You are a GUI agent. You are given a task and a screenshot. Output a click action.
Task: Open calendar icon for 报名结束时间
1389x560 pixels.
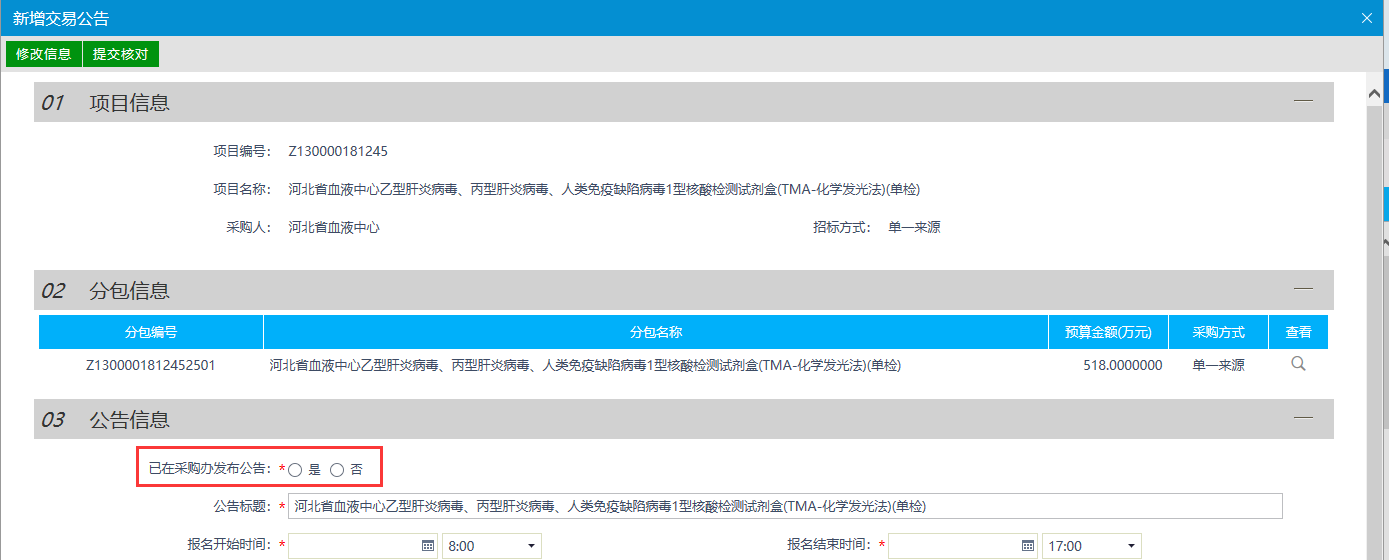pyautogui.click(x=1028, y=546)
